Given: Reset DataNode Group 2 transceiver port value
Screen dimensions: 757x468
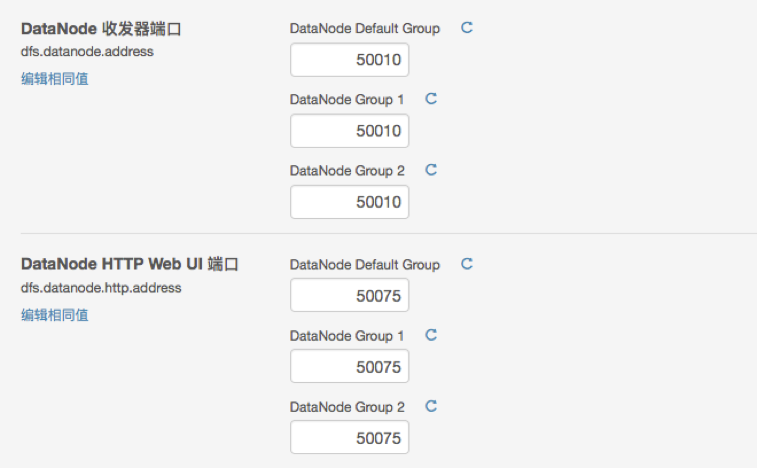Looking at the screenshot, I should tap(431, 170).
